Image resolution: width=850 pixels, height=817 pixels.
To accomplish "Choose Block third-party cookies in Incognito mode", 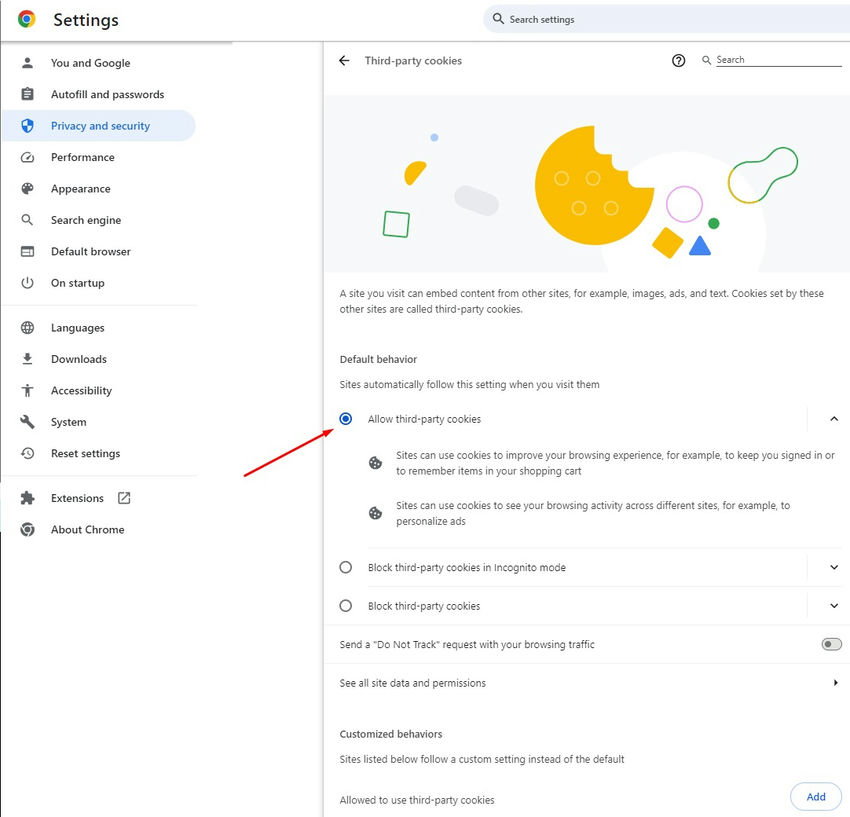I will click(x=346, y=567).
